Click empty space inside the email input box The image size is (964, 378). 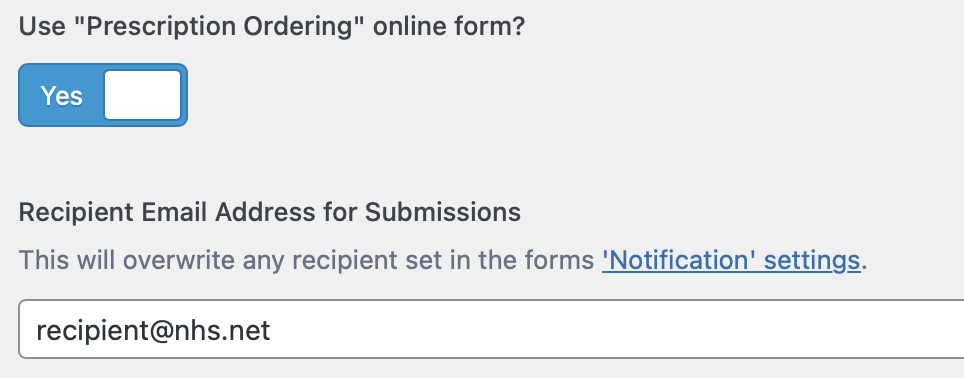[615, 329]
